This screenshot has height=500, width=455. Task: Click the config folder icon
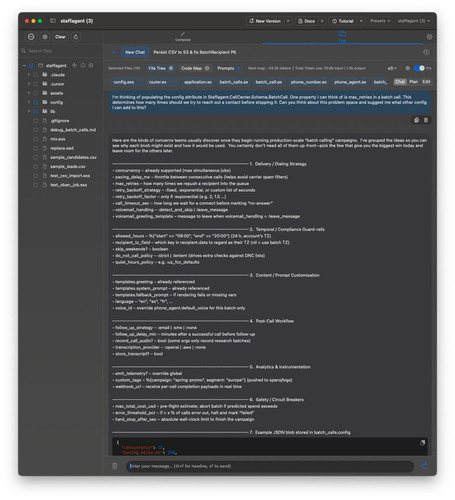[45, 102]
